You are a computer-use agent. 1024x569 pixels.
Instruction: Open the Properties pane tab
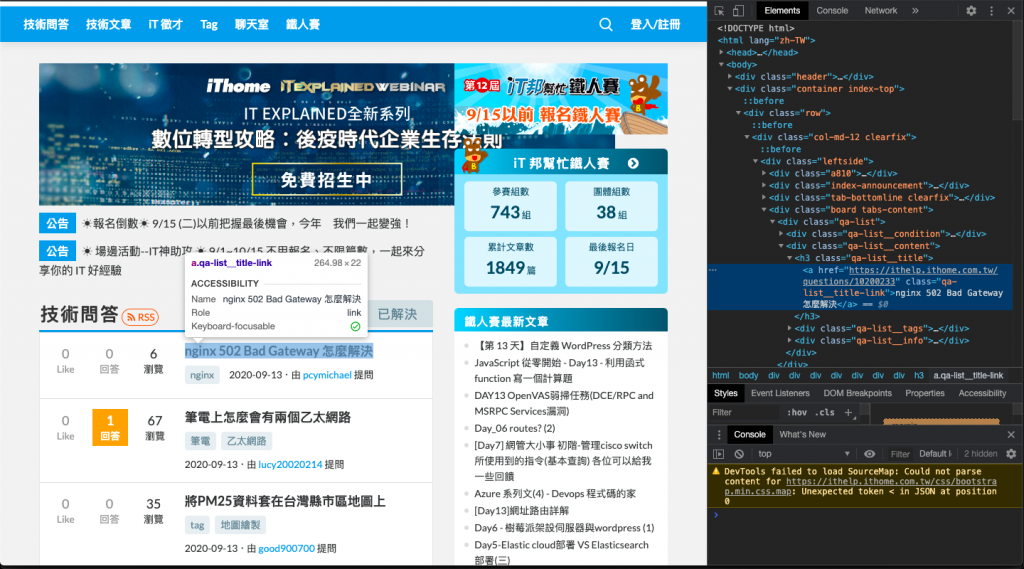coord(925,393)
